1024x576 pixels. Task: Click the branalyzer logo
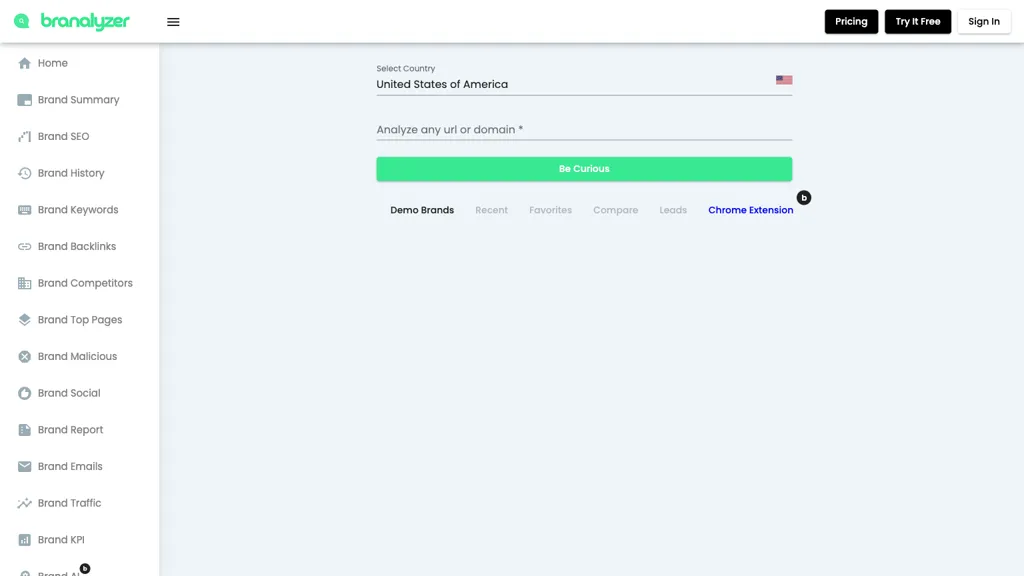click(72, 22)
